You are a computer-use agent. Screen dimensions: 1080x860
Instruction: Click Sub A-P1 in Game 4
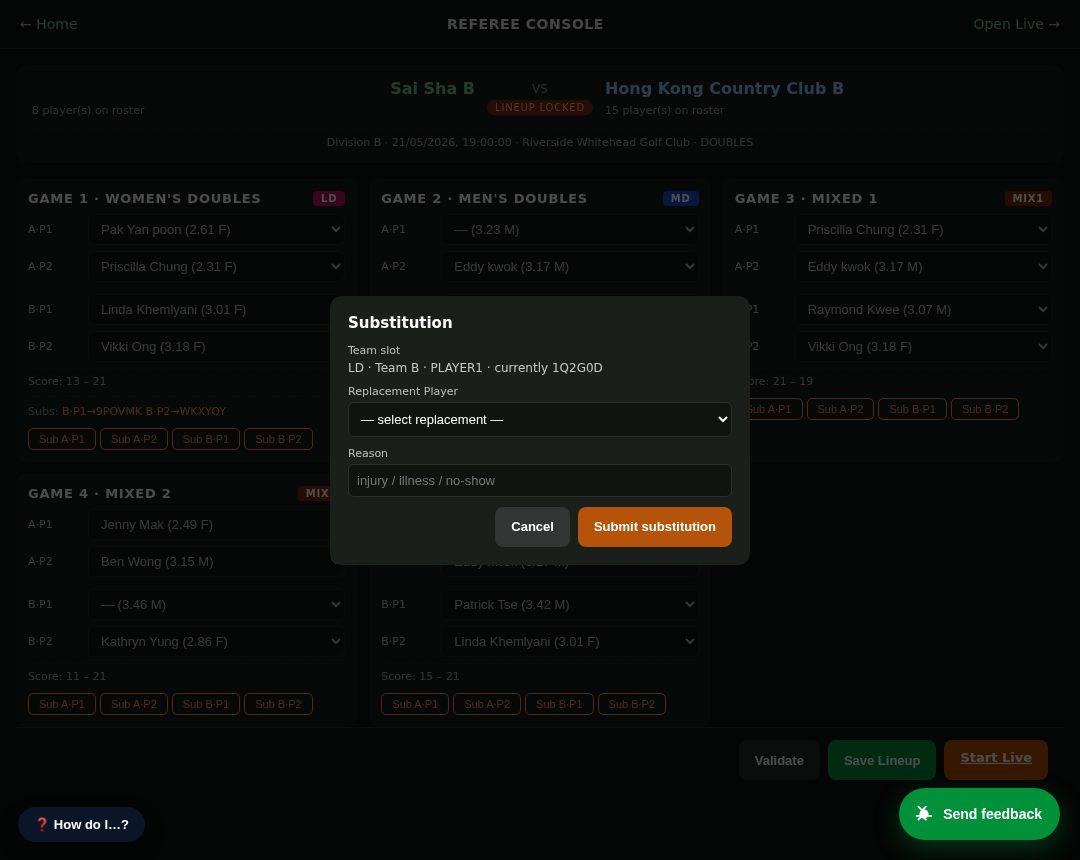coord(62,704)
